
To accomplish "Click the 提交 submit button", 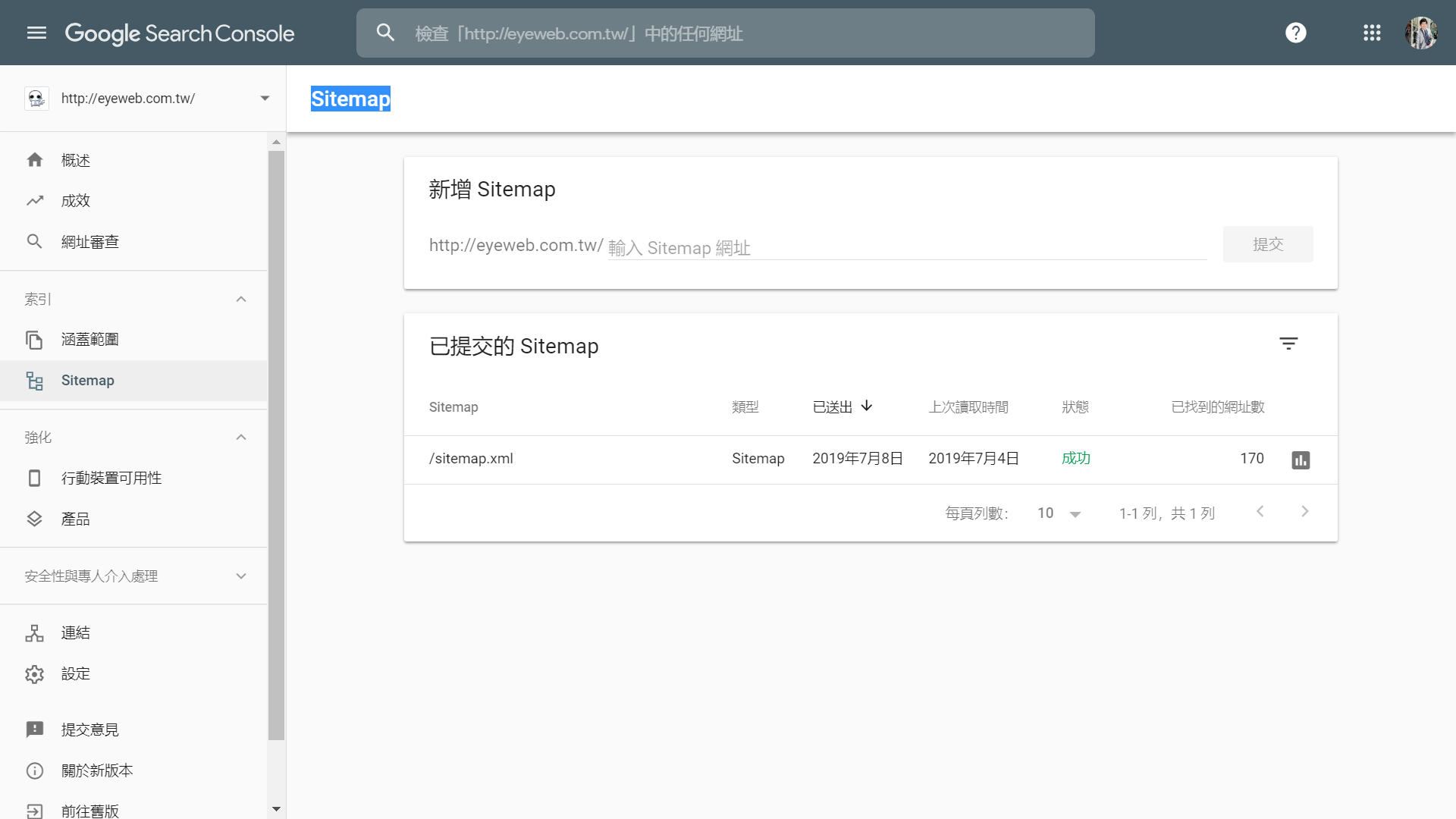I will pyautogui.click(x=1268, y=244).
